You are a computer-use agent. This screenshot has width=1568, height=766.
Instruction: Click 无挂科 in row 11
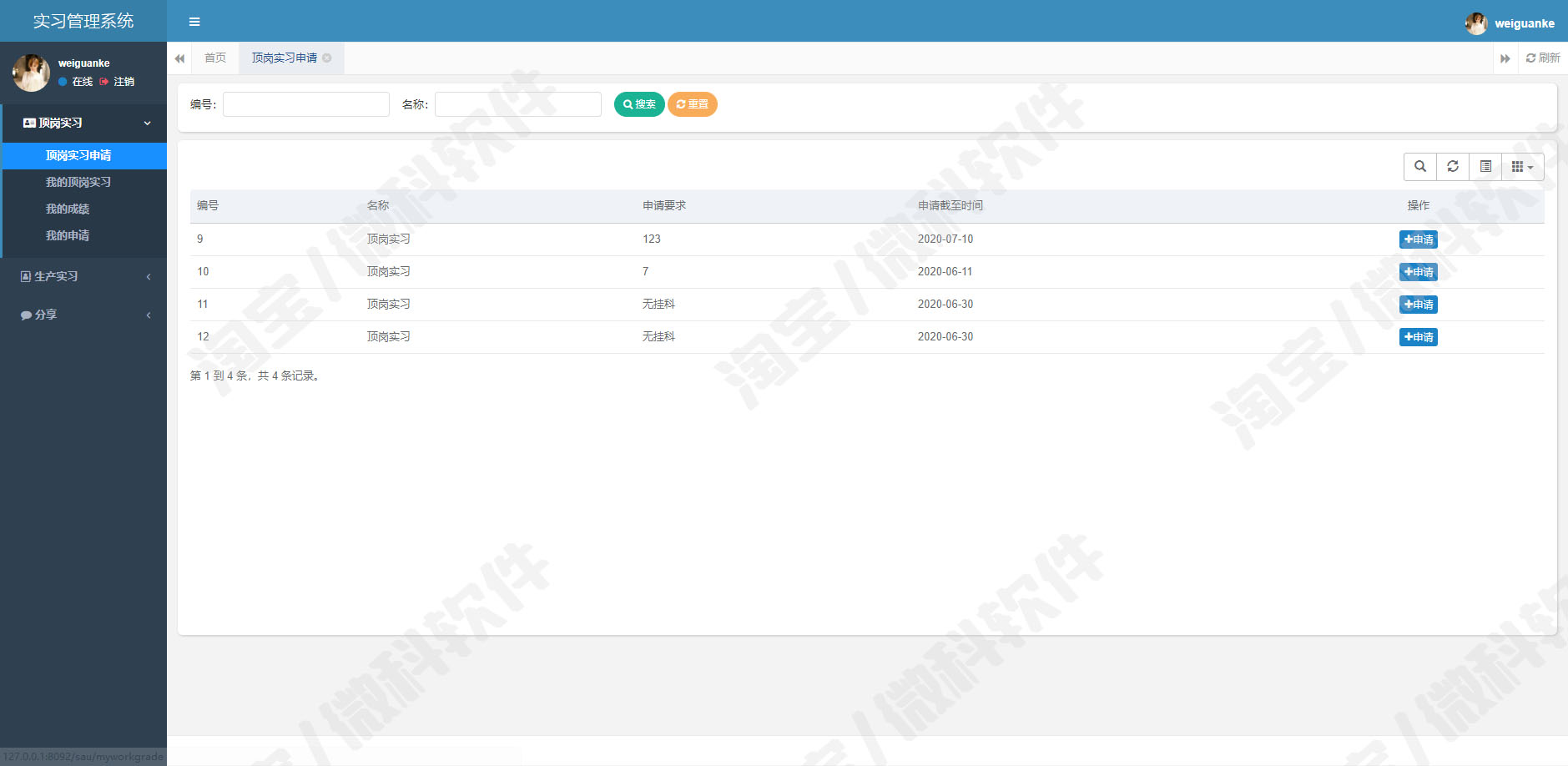[x=658, y=304]
